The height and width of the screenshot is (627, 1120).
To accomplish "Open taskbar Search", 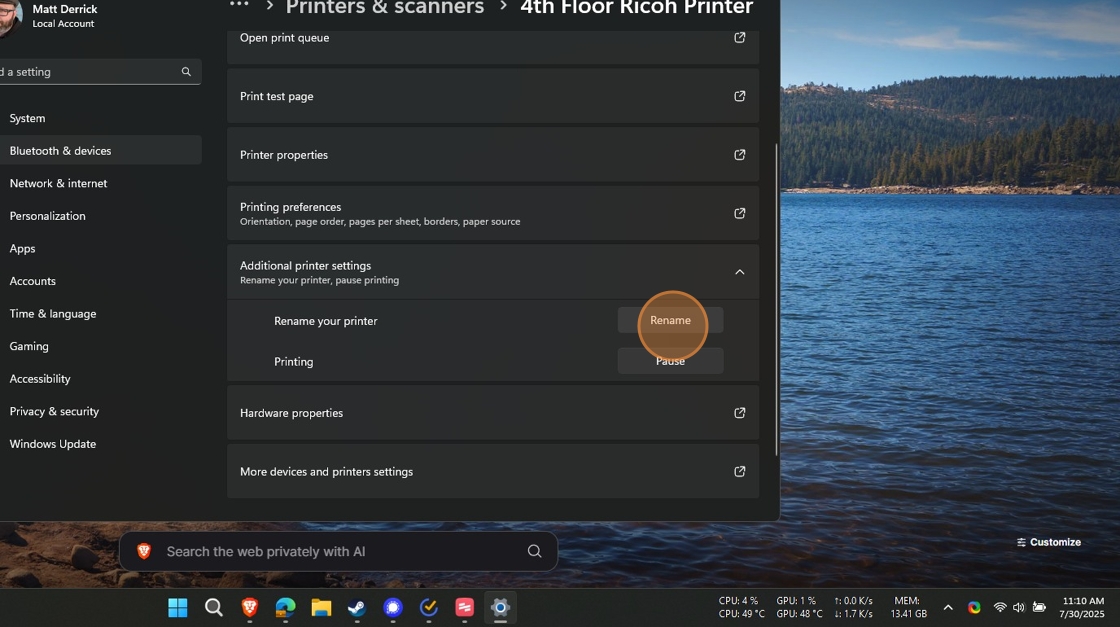I will tap(214, 608).
